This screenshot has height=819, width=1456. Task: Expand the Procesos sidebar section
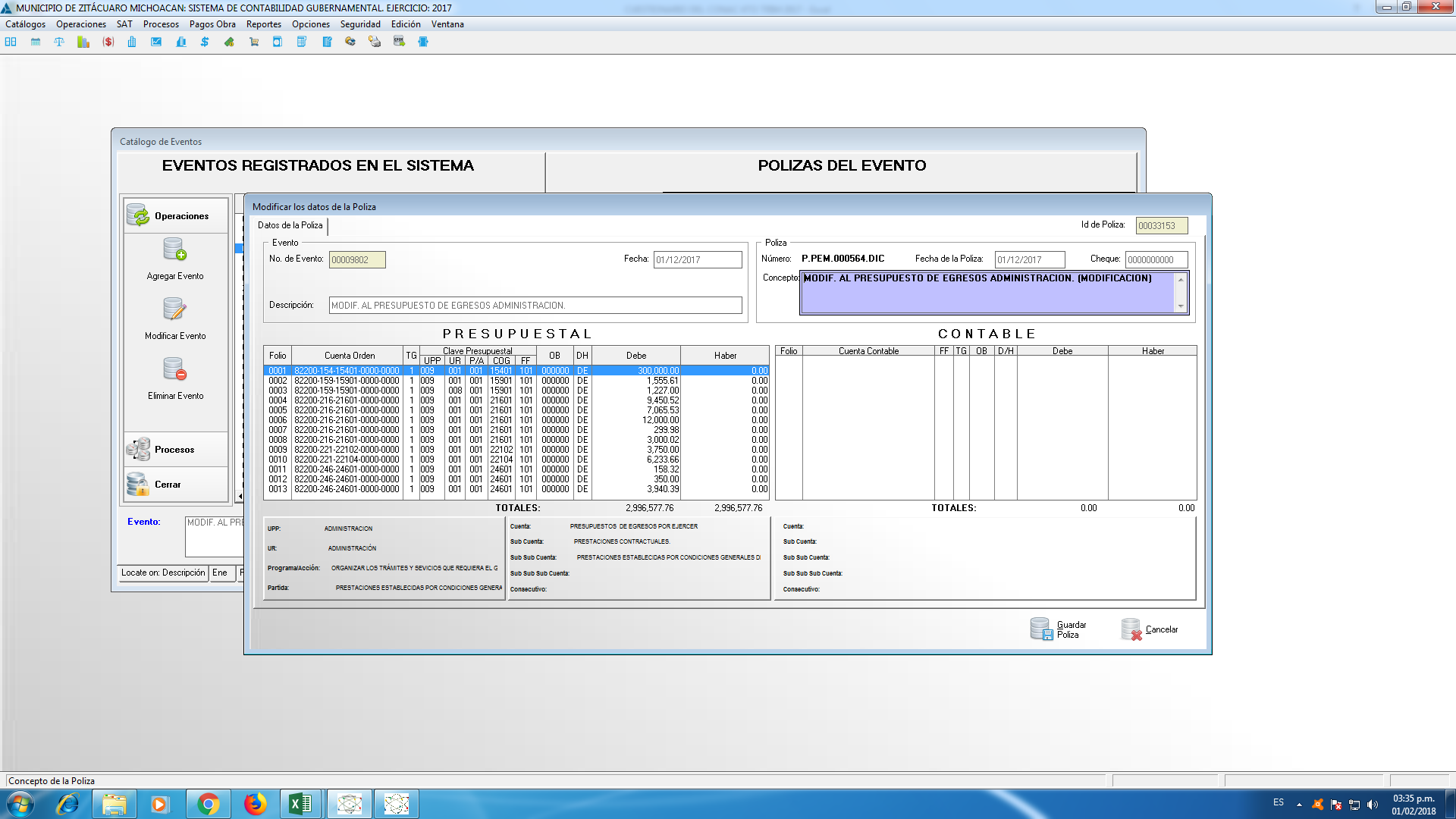[x=175, y=450]
